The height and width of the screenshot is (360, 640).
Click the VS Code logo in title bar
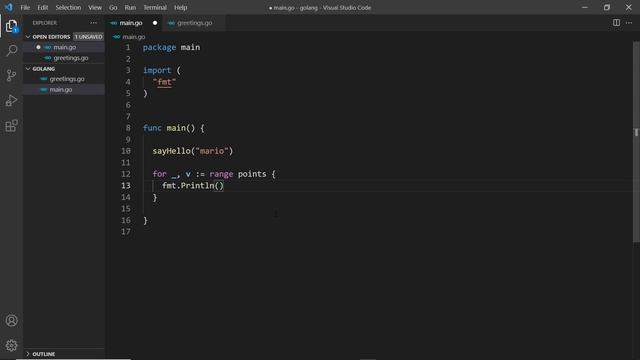[x=9, y=7]
